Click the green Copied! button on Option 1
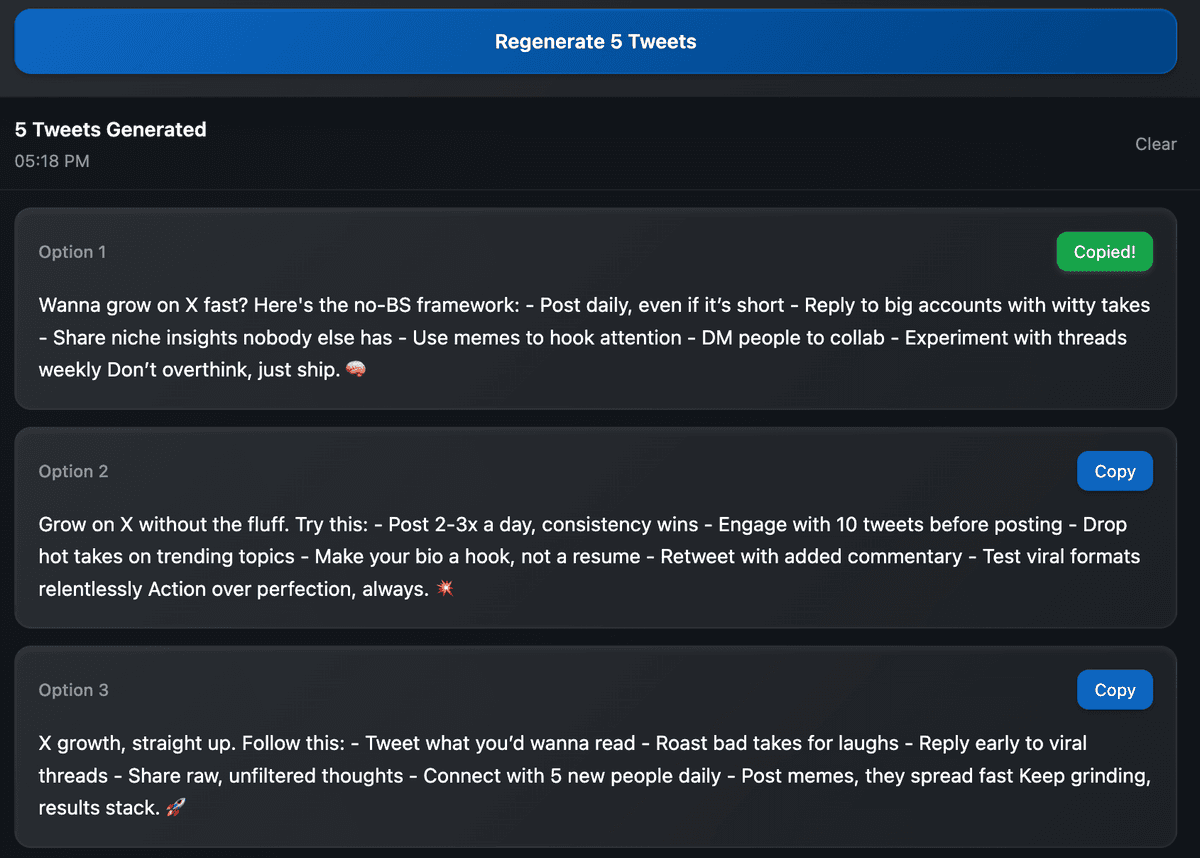Viewport: 1200px width, 858px height. (x=1104, y=252)
